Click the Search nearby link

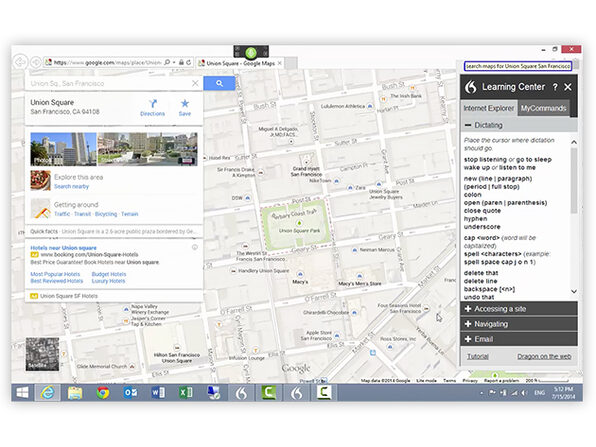[x=71, y=186]
